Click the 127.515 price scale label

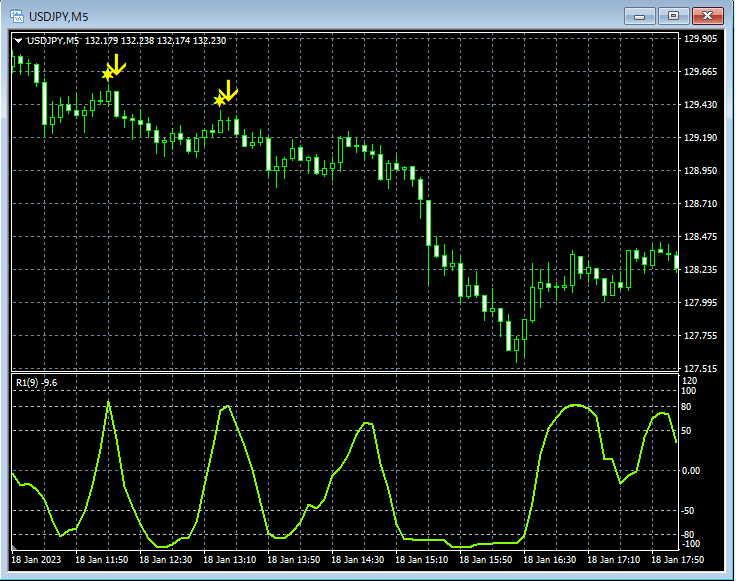700,368
